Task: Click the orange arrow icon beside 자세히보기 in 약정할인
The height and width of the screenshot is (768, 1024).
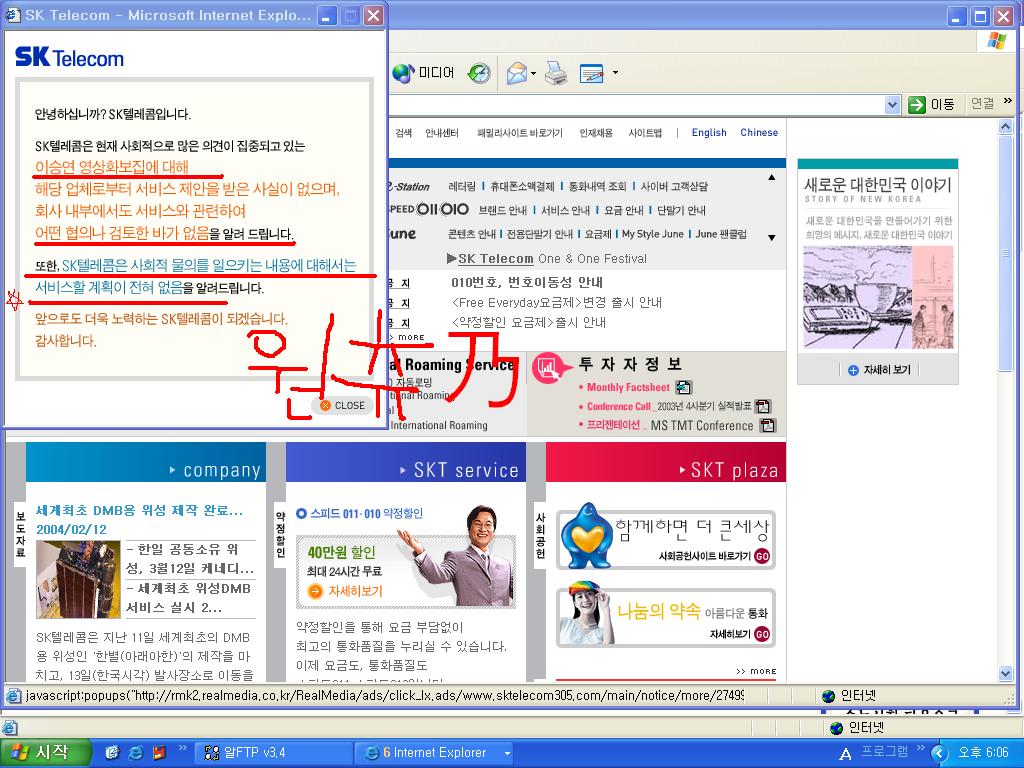Action: click(x=315, y=592)
